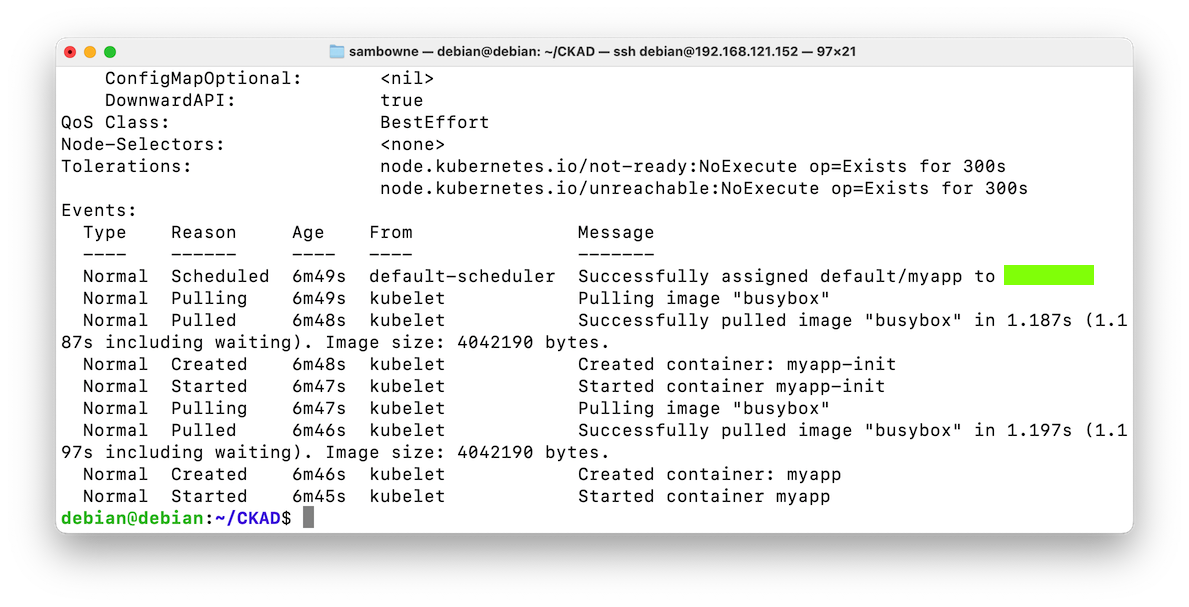The height and width of the screenshot is (607, 1189).
Task: Click the yellow minimize window button
Action: 90,52
